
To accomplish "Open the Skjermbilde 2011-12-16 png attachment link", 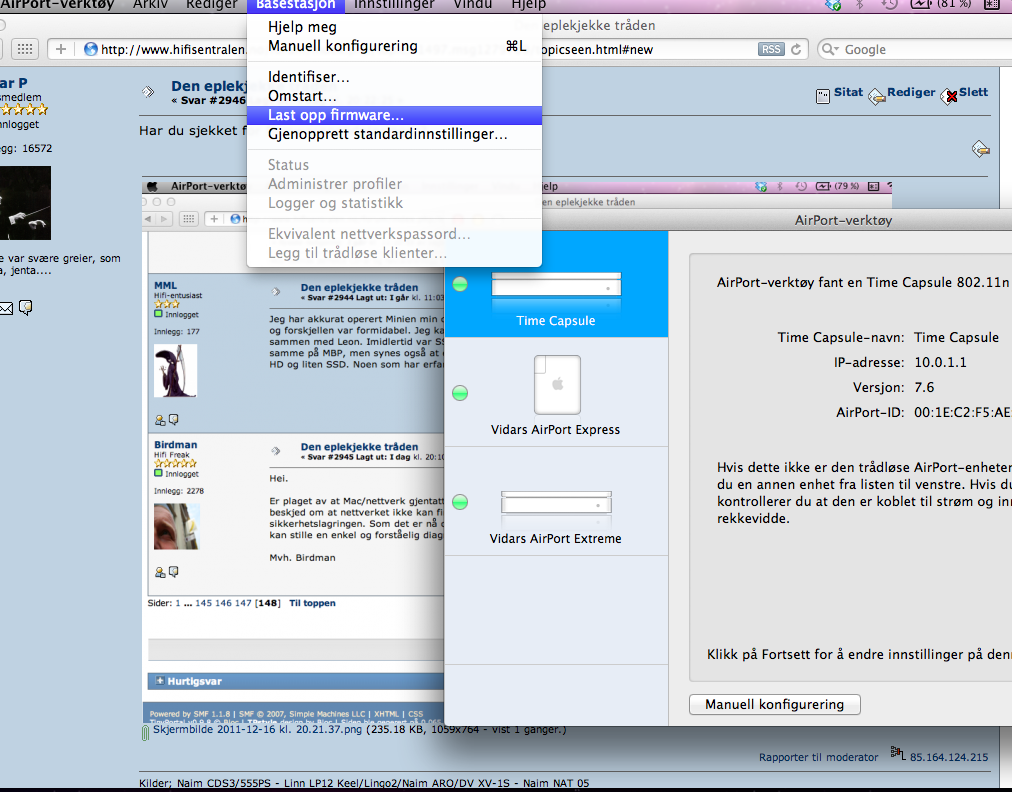I will (x=258, y=729).
